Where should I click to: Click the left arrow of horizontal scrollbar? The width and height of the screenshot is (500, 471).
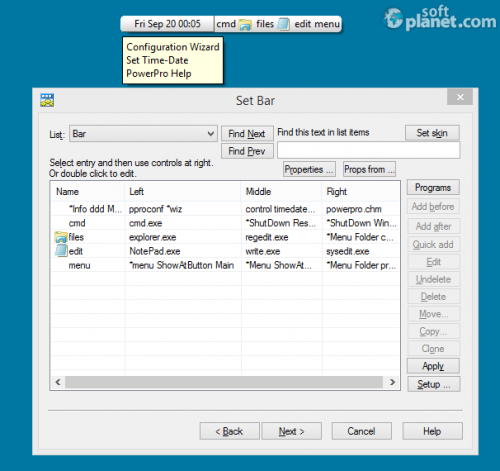coord(58,382)
